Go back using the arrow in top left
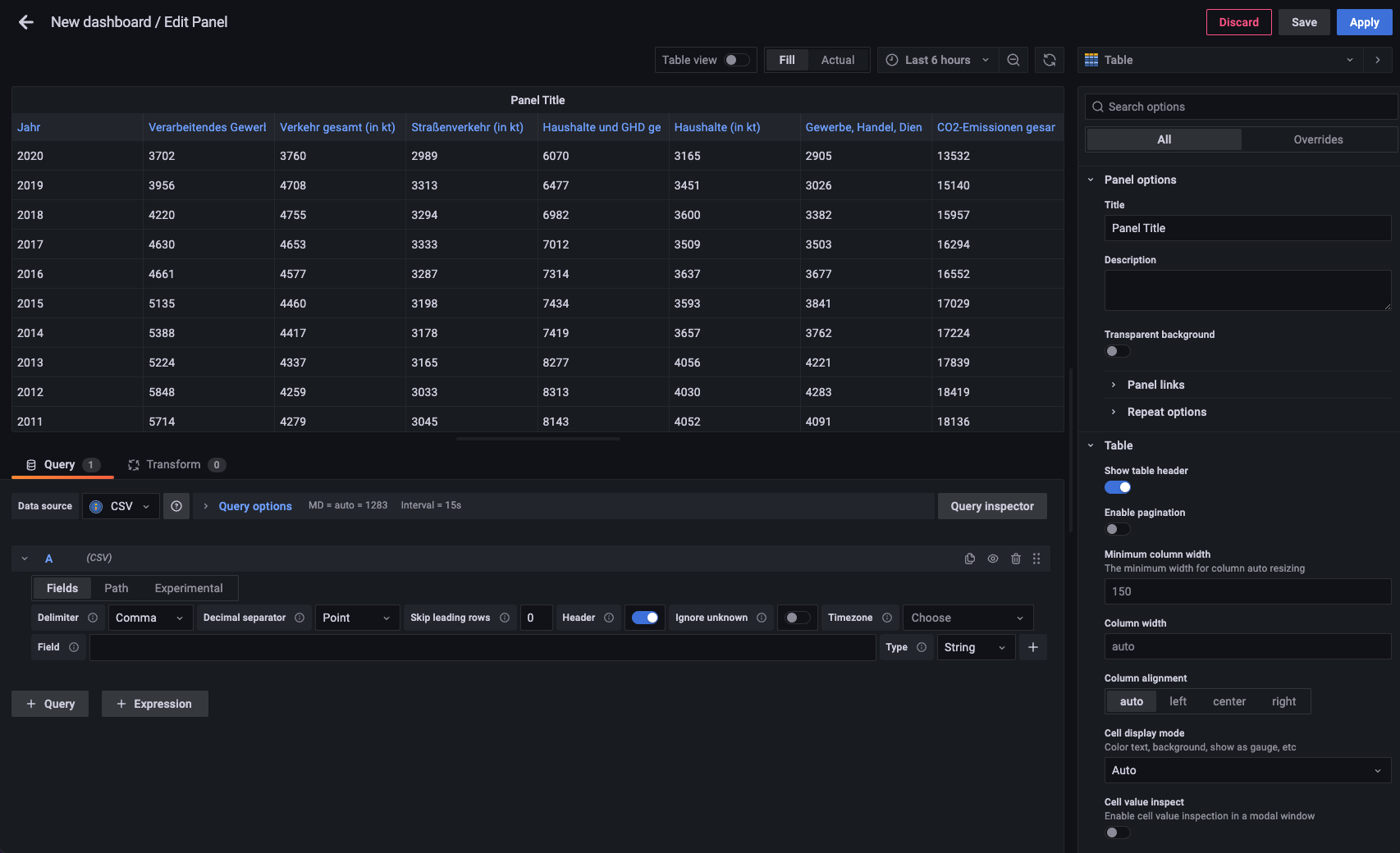The height and width of the screenshot is (853, 1400). click(x=25, y=22)
